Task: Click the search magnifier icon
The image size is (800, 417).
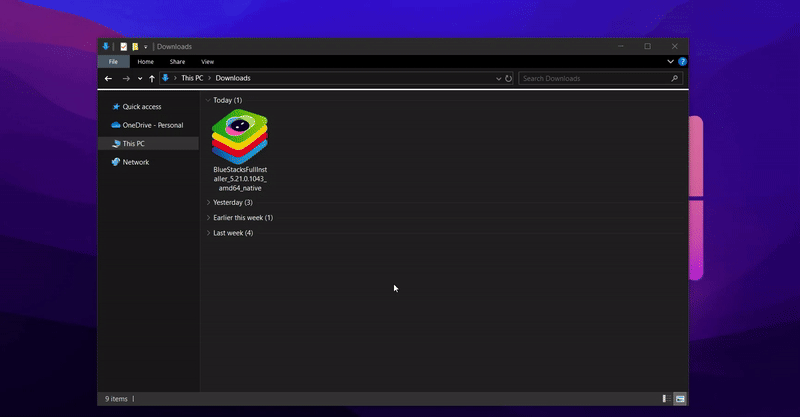Action: pos(674,79)
